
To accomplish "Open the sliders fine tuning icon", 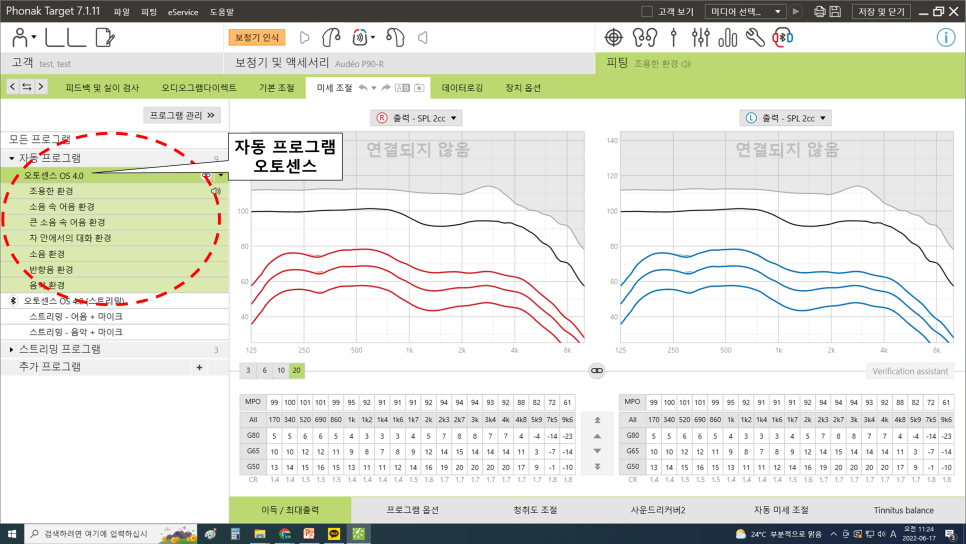I will tap(700, 38).
